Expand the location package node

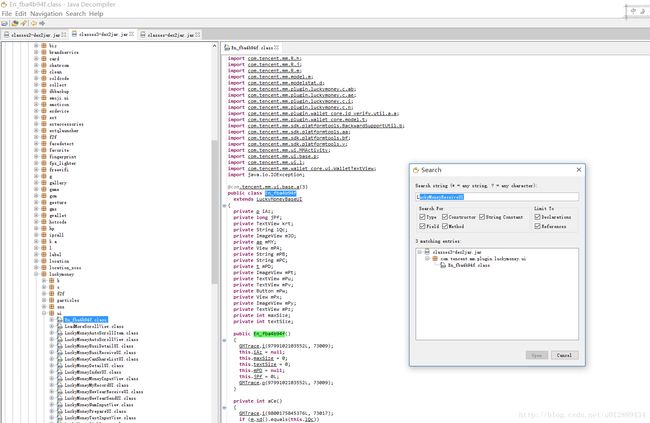36,261
